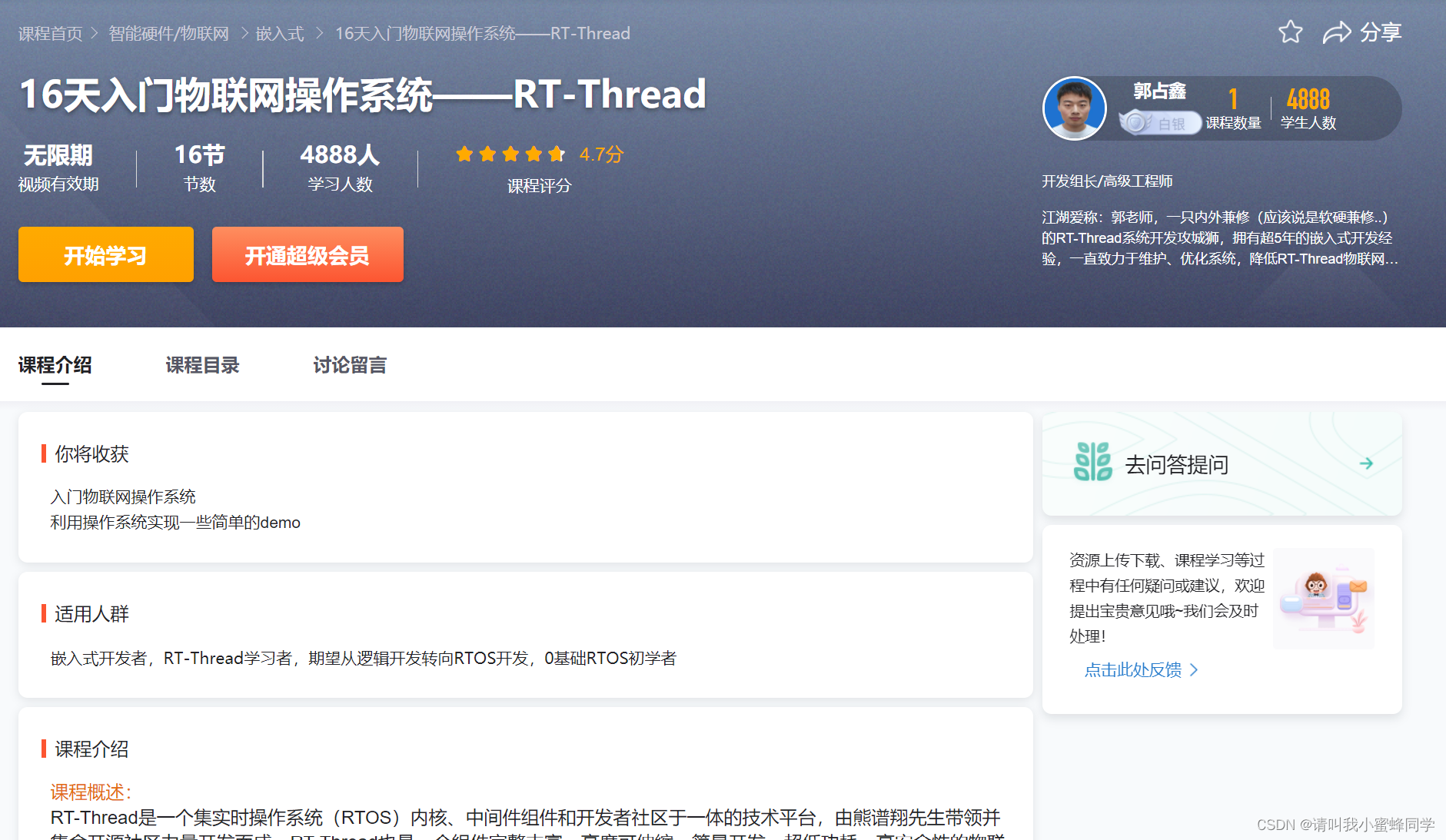Open the 分享 share label
Screen dimensions: 1446x840
pos(1381,32)
